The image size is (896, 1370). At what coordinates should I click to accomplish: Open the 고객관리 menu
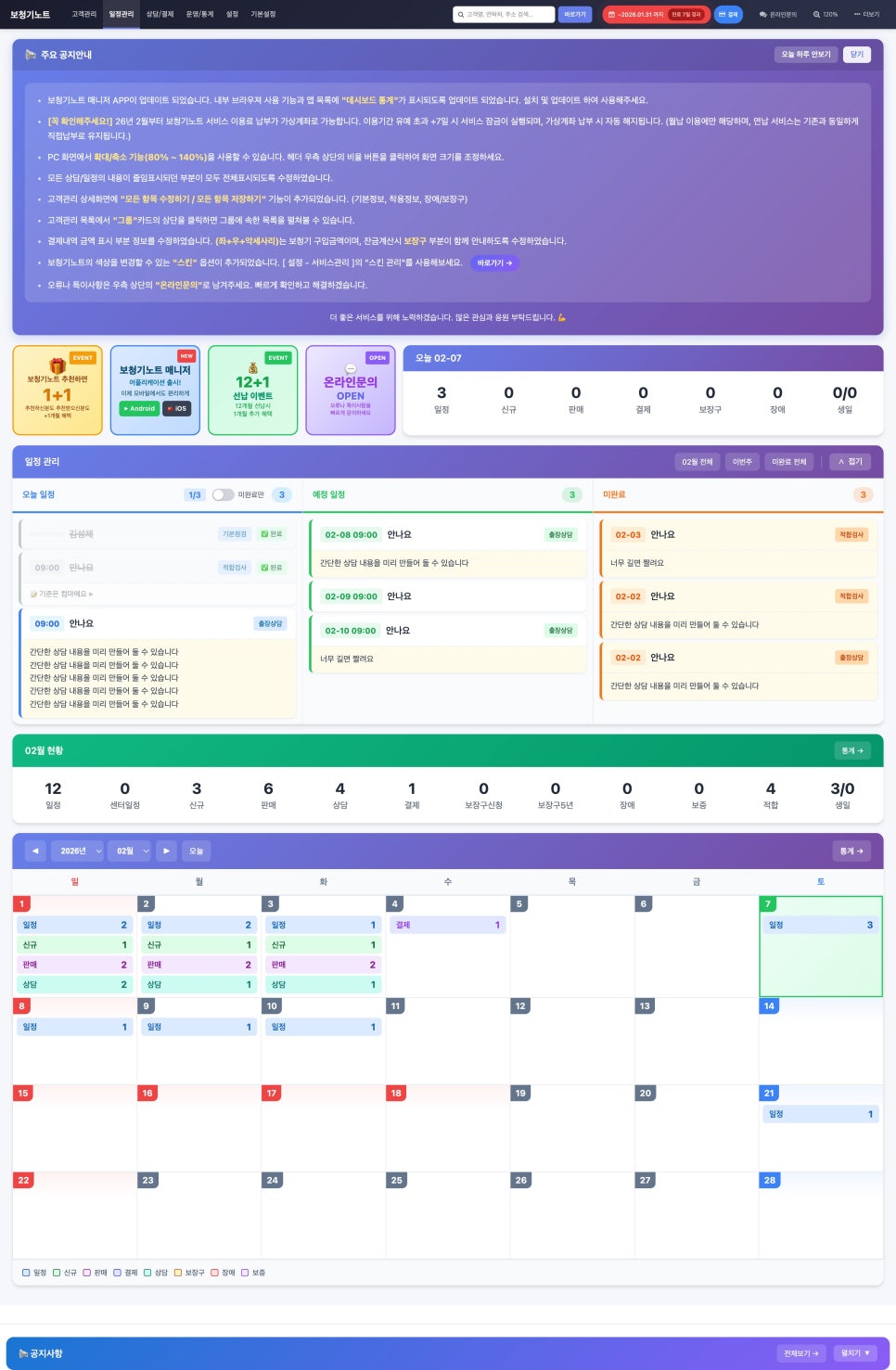[x=83, y=15]
